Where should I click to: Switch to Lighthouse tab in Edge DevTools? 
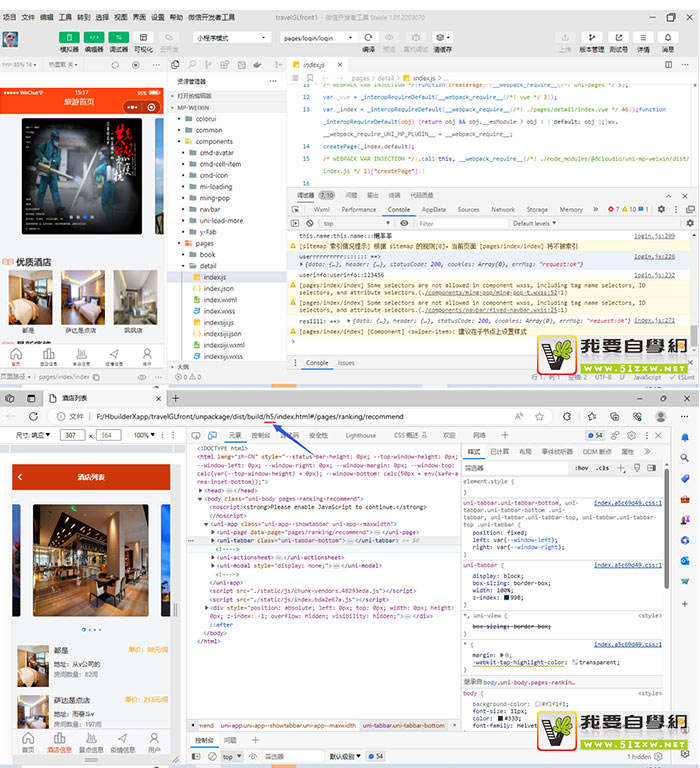click(361, 435)
